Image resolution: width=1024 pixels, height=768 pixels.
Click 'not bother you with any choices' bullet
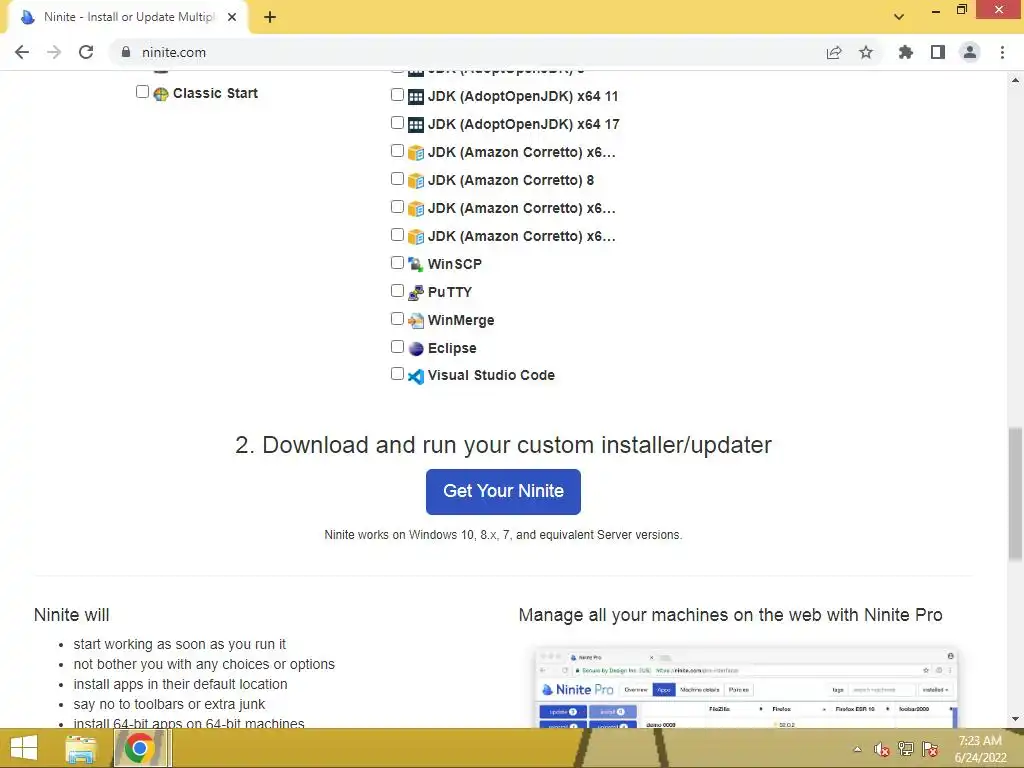pos(204,664)
